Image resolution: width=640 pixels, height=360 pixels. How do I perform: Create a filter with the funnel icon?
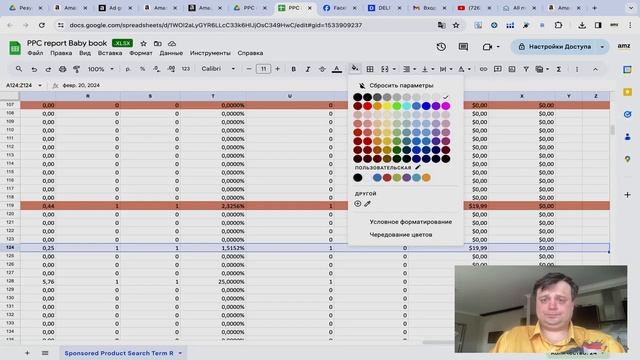click(x=526, y=69)
